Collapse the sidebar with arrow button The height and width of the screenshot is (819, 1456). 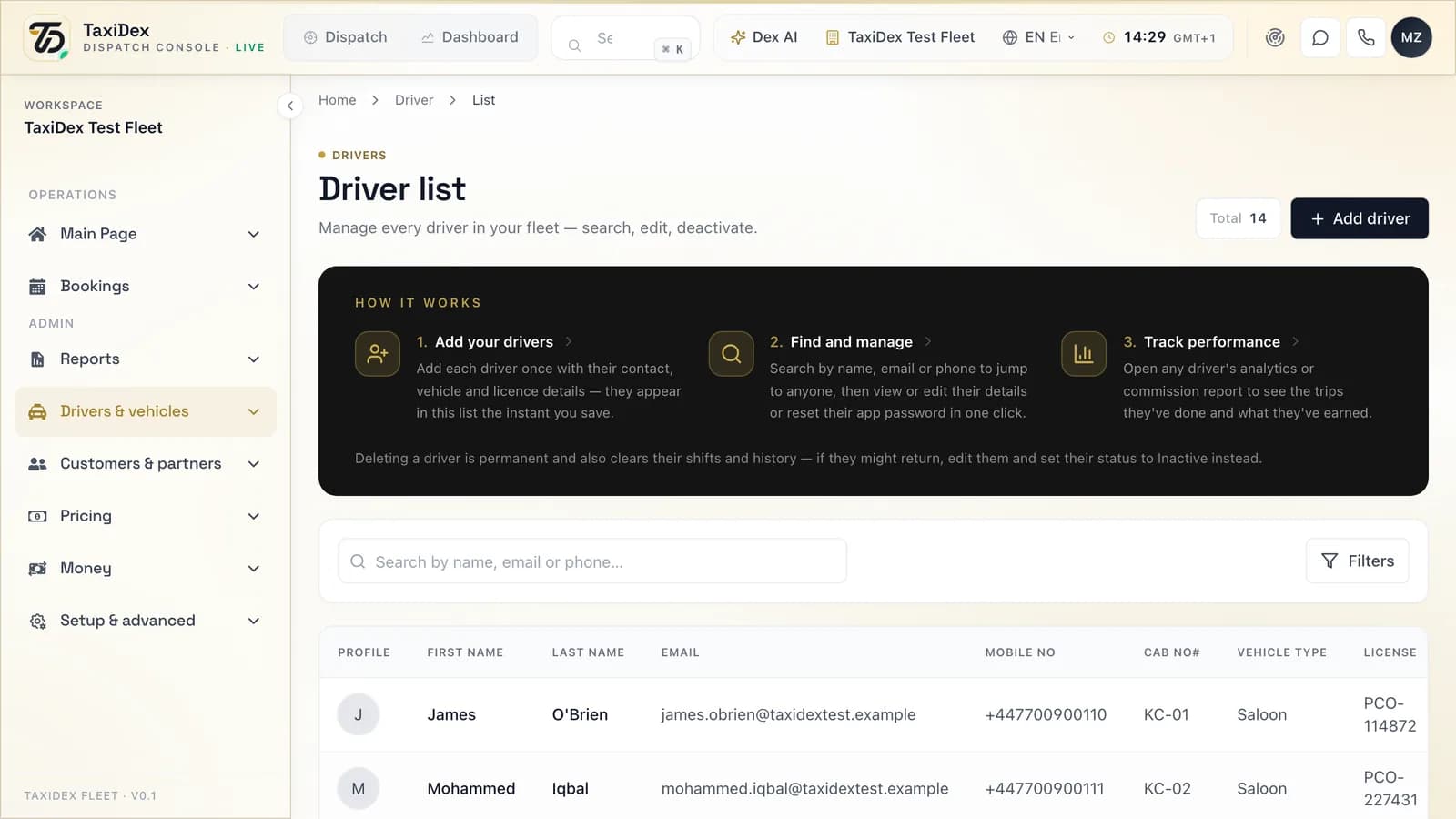pyautogui.click(x=289, y=106)
